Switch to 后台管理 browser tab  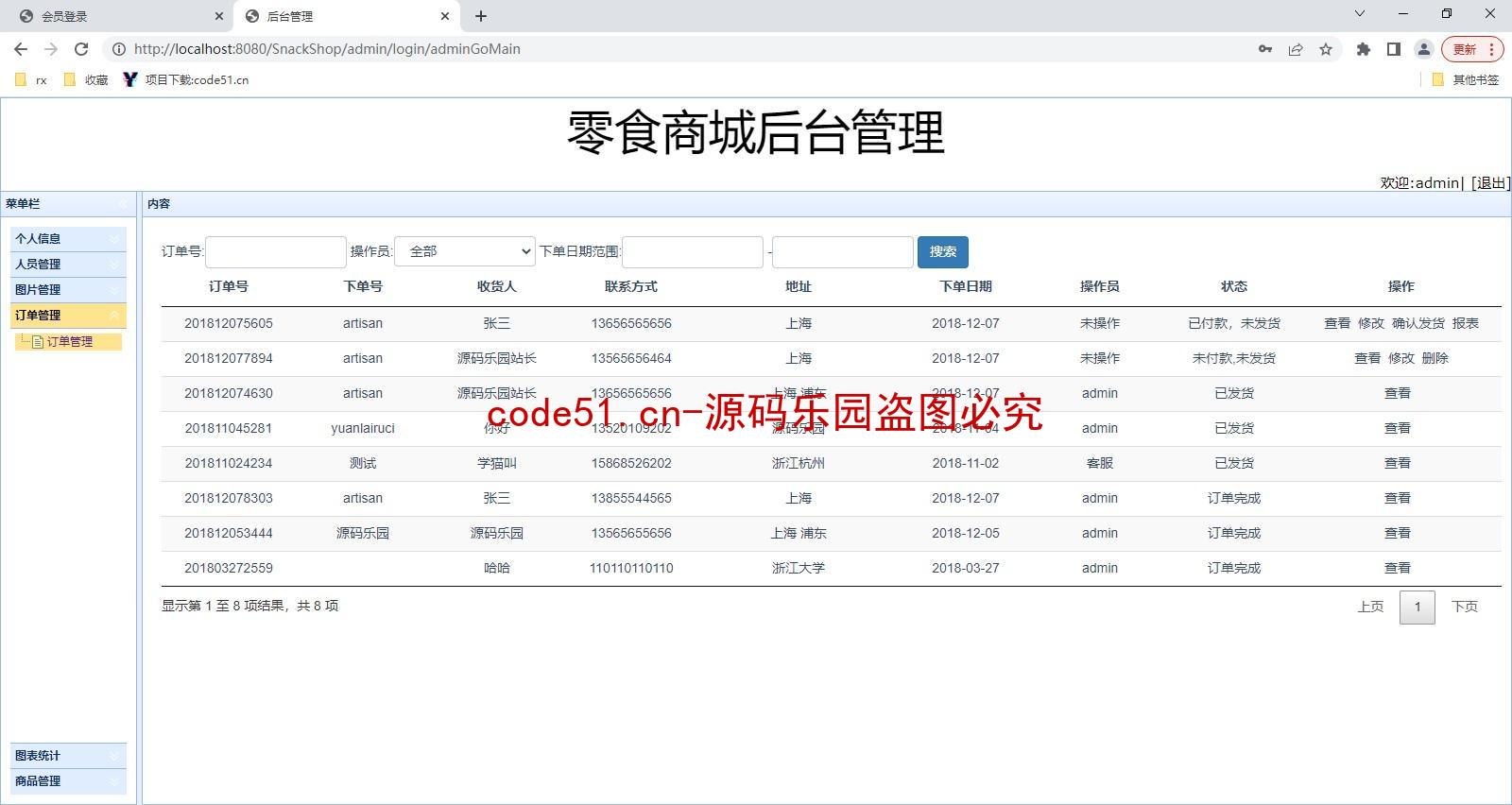tap(346, 16)
